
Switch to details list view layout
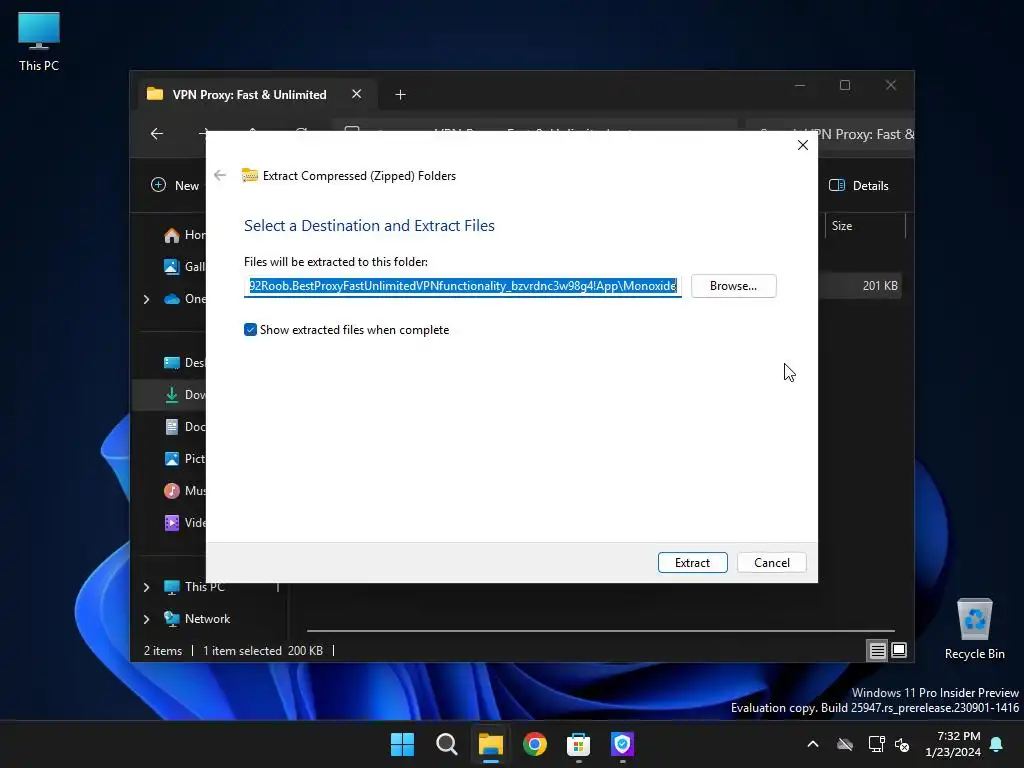click(x=877, y=650)
